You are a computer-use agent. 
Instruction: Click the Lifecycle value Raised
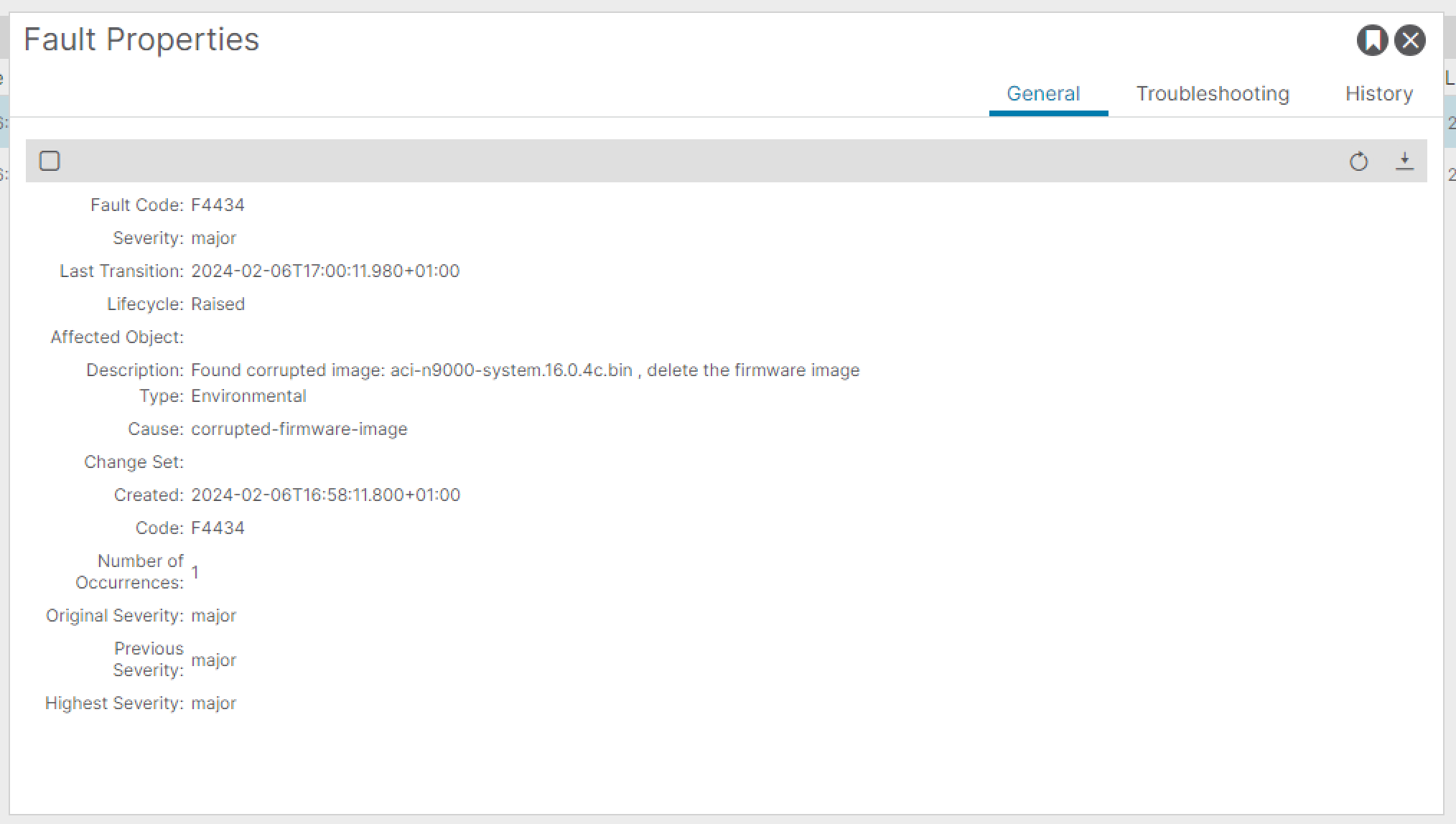pyautogui.click(x=218, y=304)
